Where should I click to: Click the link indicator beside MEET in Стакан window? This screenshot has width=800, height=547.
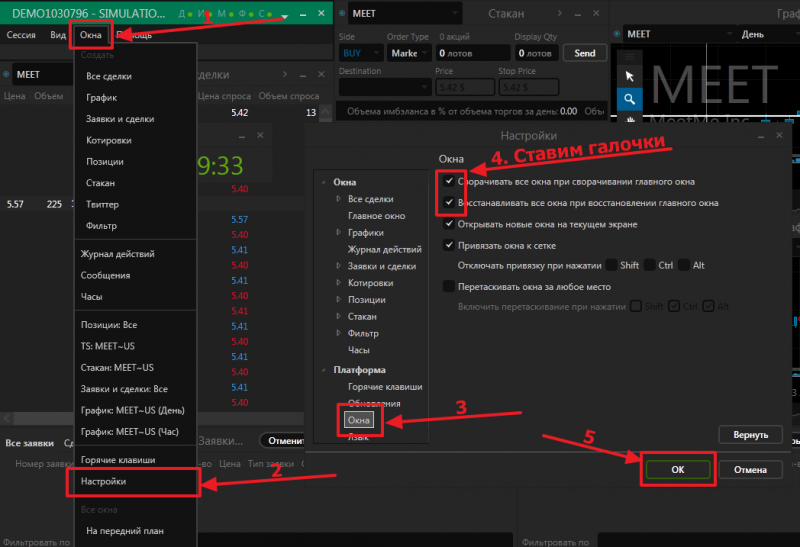point(342,13)
